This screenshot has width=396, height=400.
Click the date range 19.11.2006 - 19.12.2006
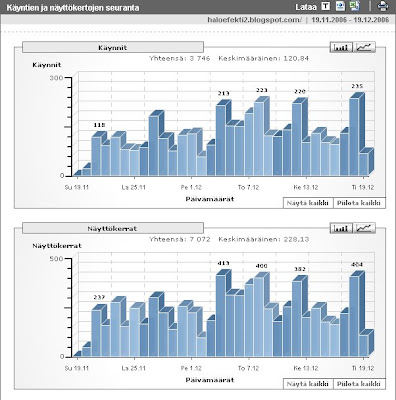350,20
